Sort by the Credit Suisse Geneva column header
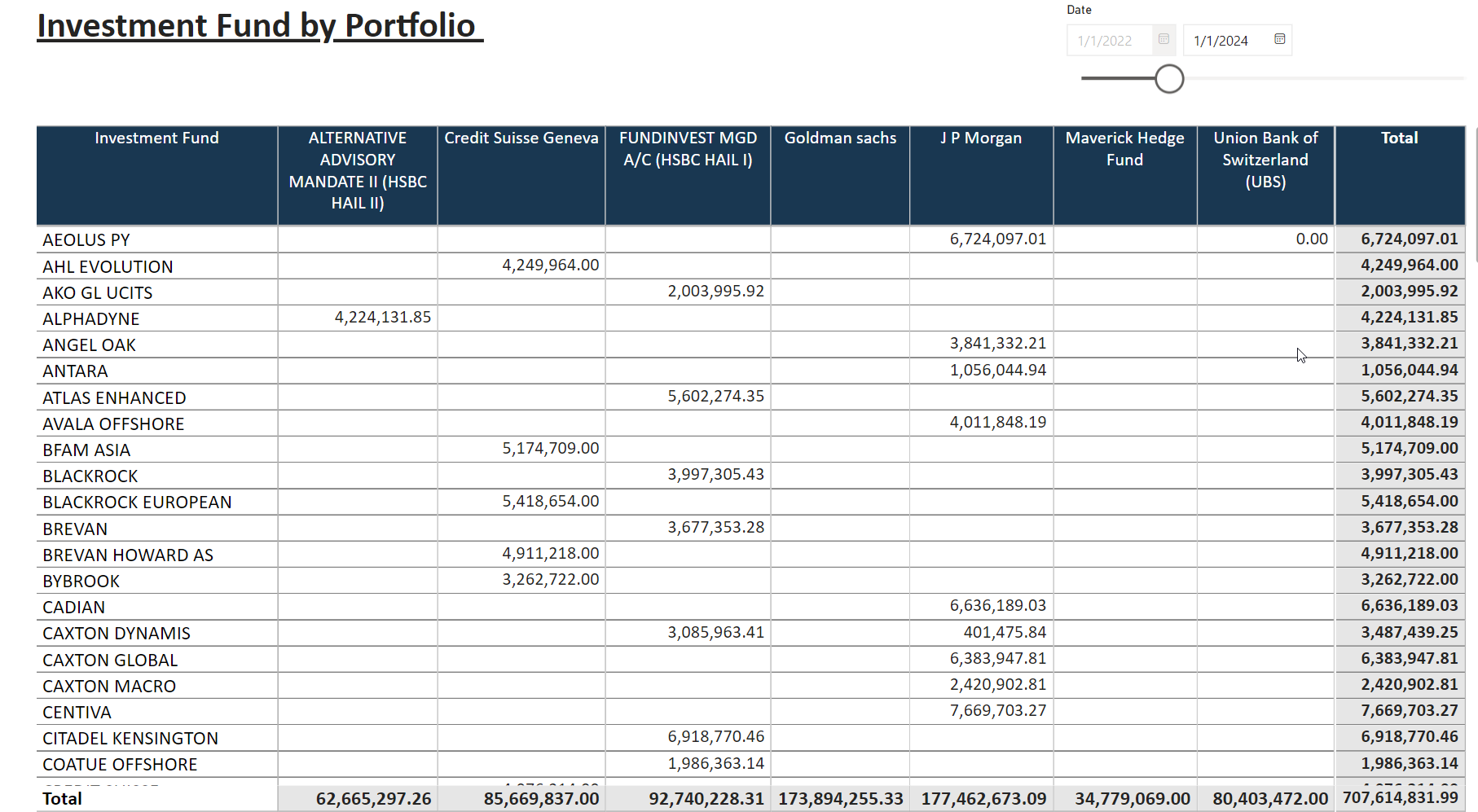Image resolution: width=1478 pixels, height=812 pixels. [521, 138]
